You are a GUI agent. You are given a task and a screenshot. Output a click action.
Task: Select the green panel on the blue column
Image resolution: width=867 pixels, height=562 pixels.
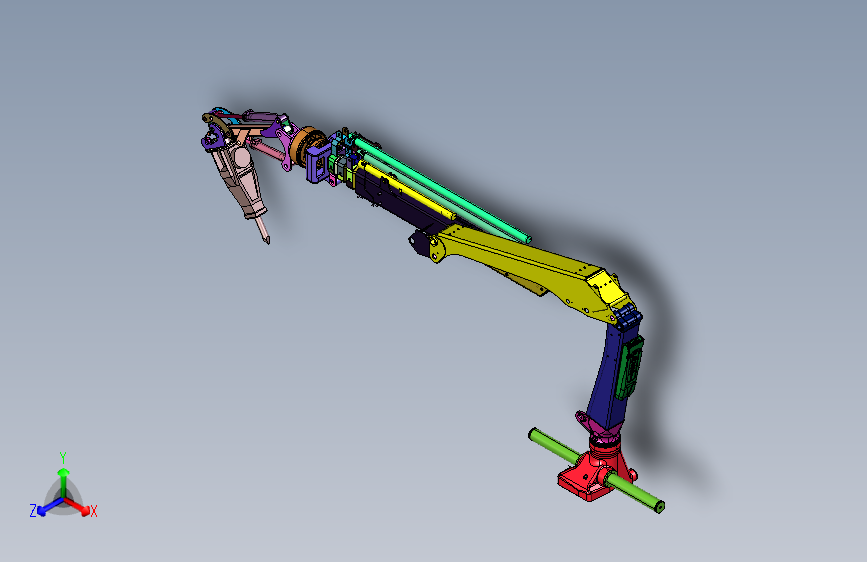pos(630,367)
